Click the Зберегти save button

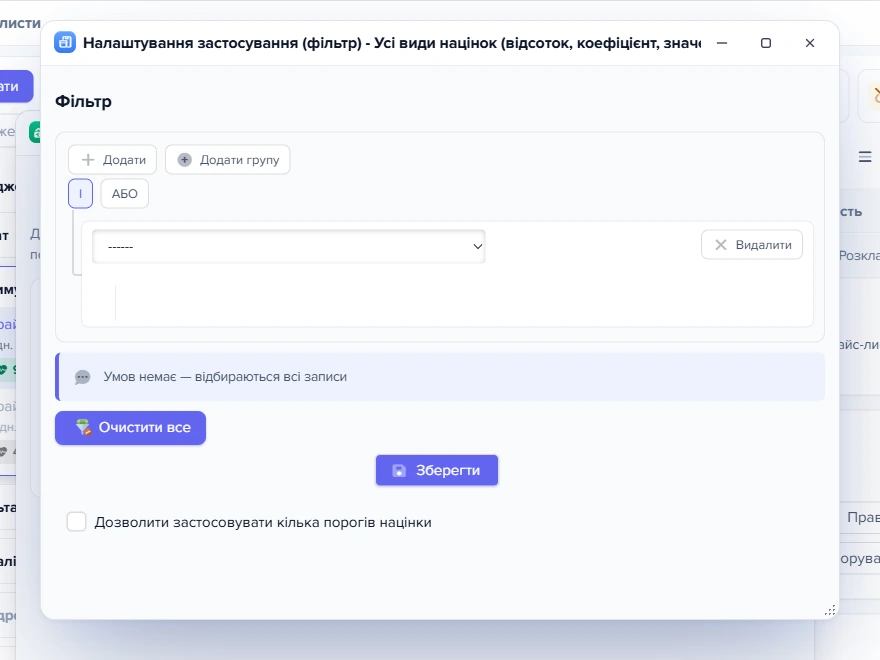click(437, 470)
